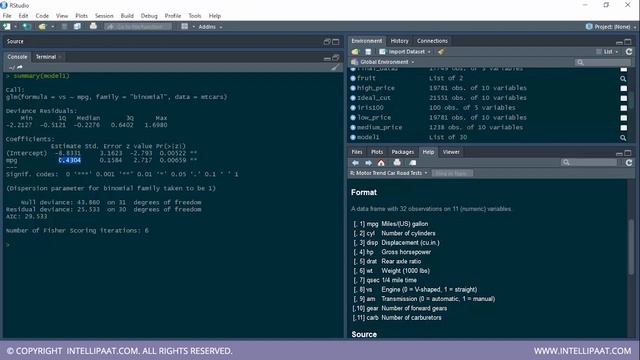
Task: Expand the model1 object details
Action: click(353, 138)
